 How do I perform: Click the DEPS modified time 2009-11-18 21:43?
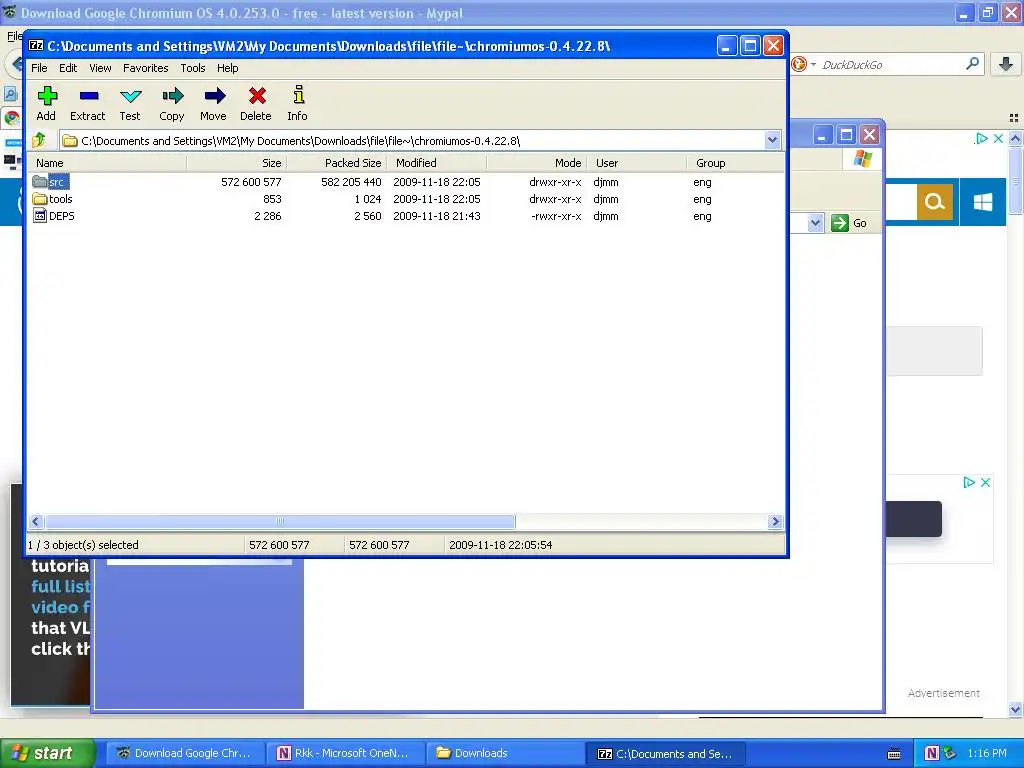(x=437, y=216)
